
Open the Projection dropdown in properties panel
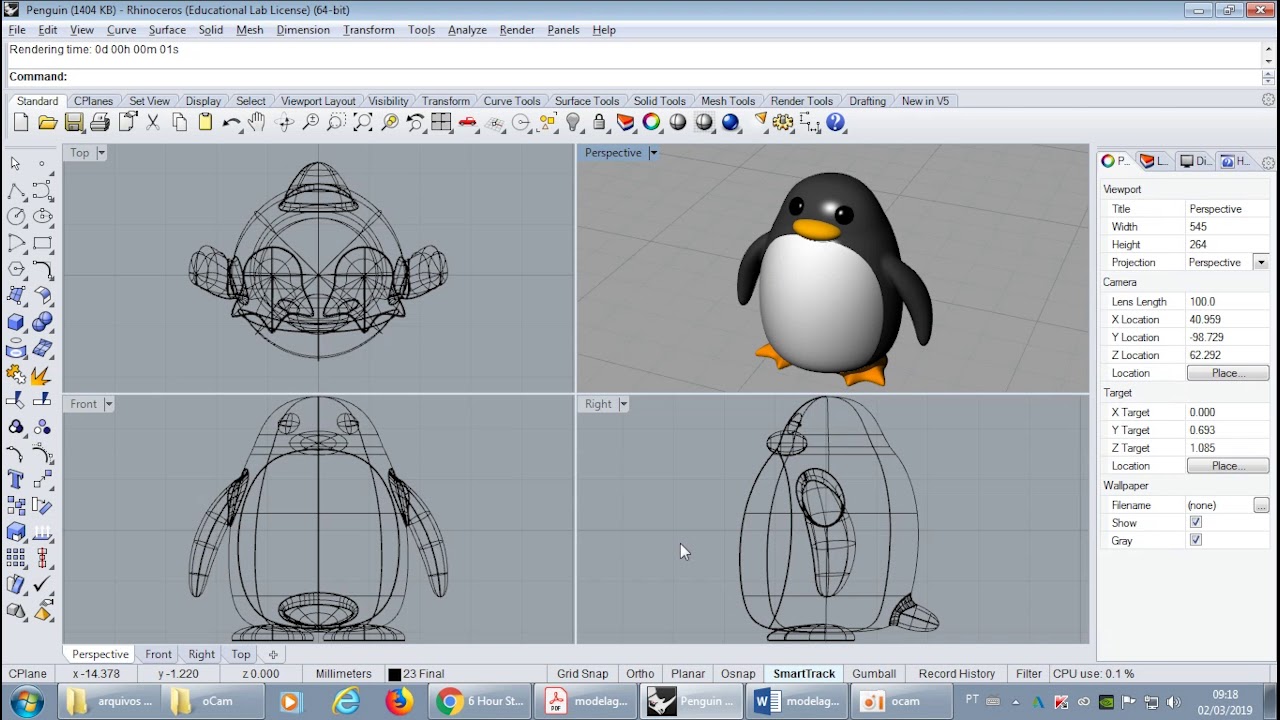[1261, 262]
